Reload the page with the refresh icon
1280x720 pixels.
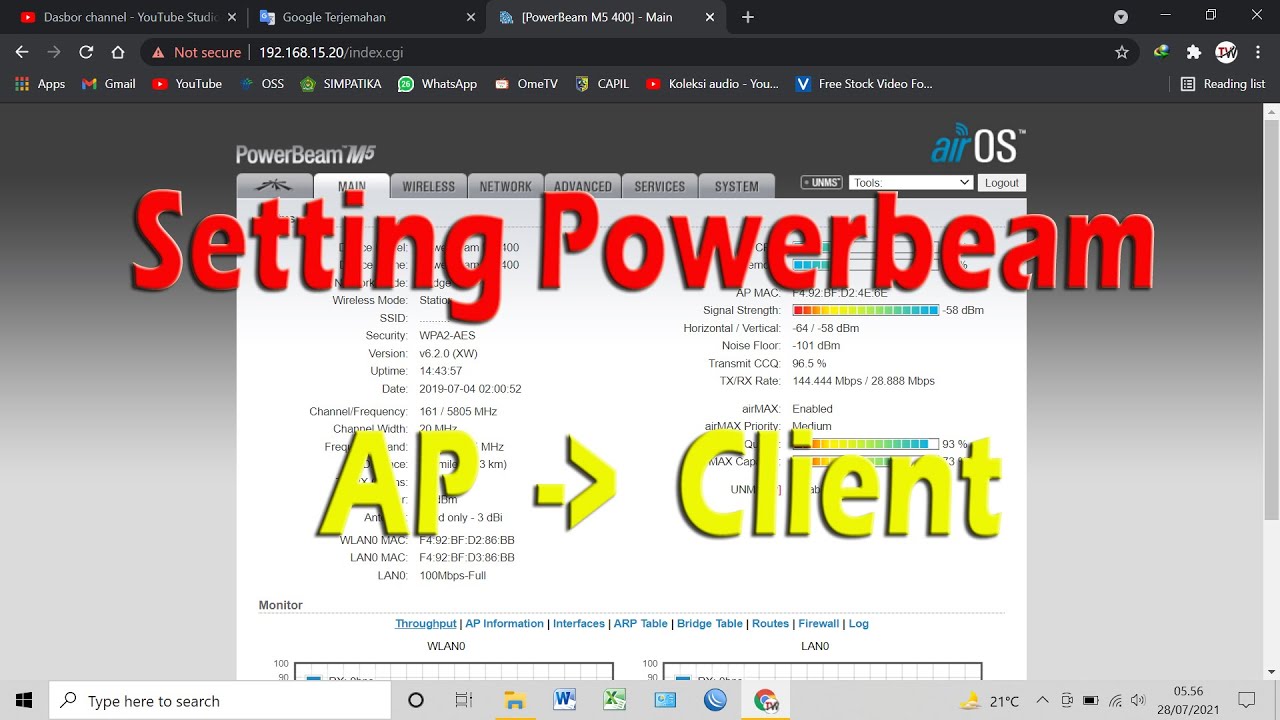coord(86,52)
